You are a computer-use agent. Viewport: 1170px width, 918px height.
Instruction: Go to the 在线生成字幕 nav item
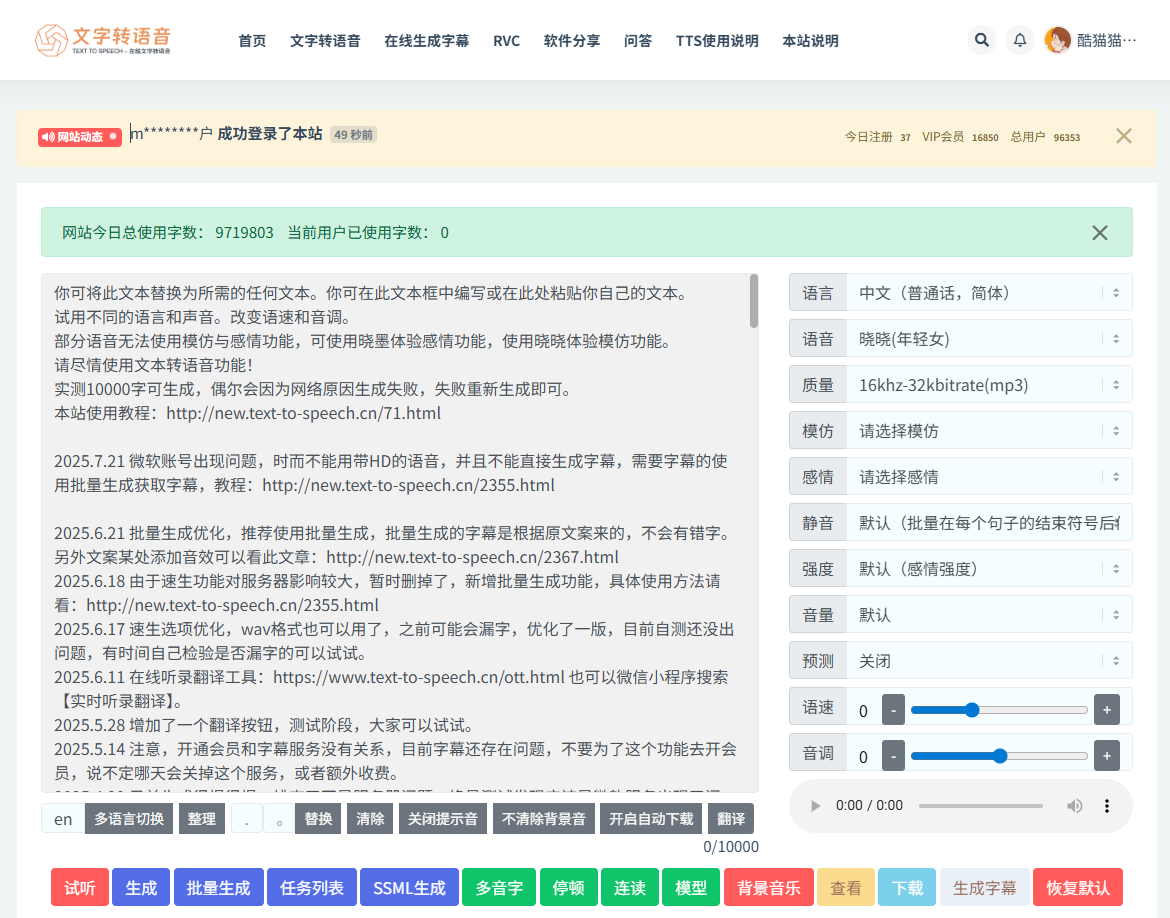426,41
